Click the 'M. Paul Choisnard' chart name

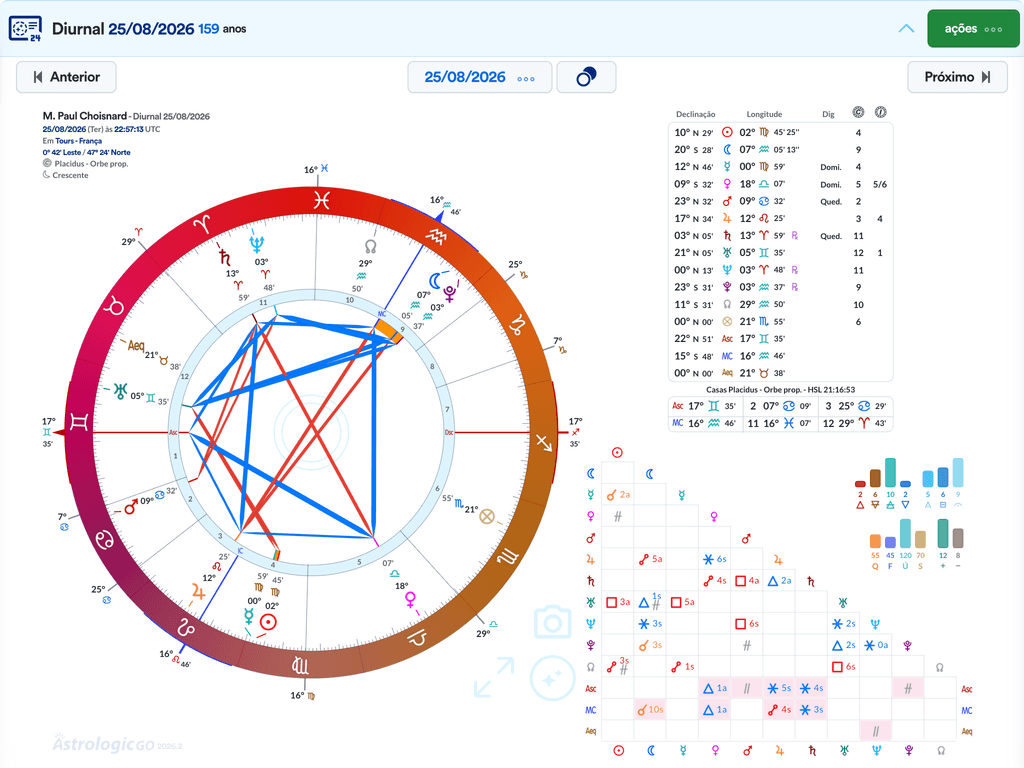click(84, 116)
